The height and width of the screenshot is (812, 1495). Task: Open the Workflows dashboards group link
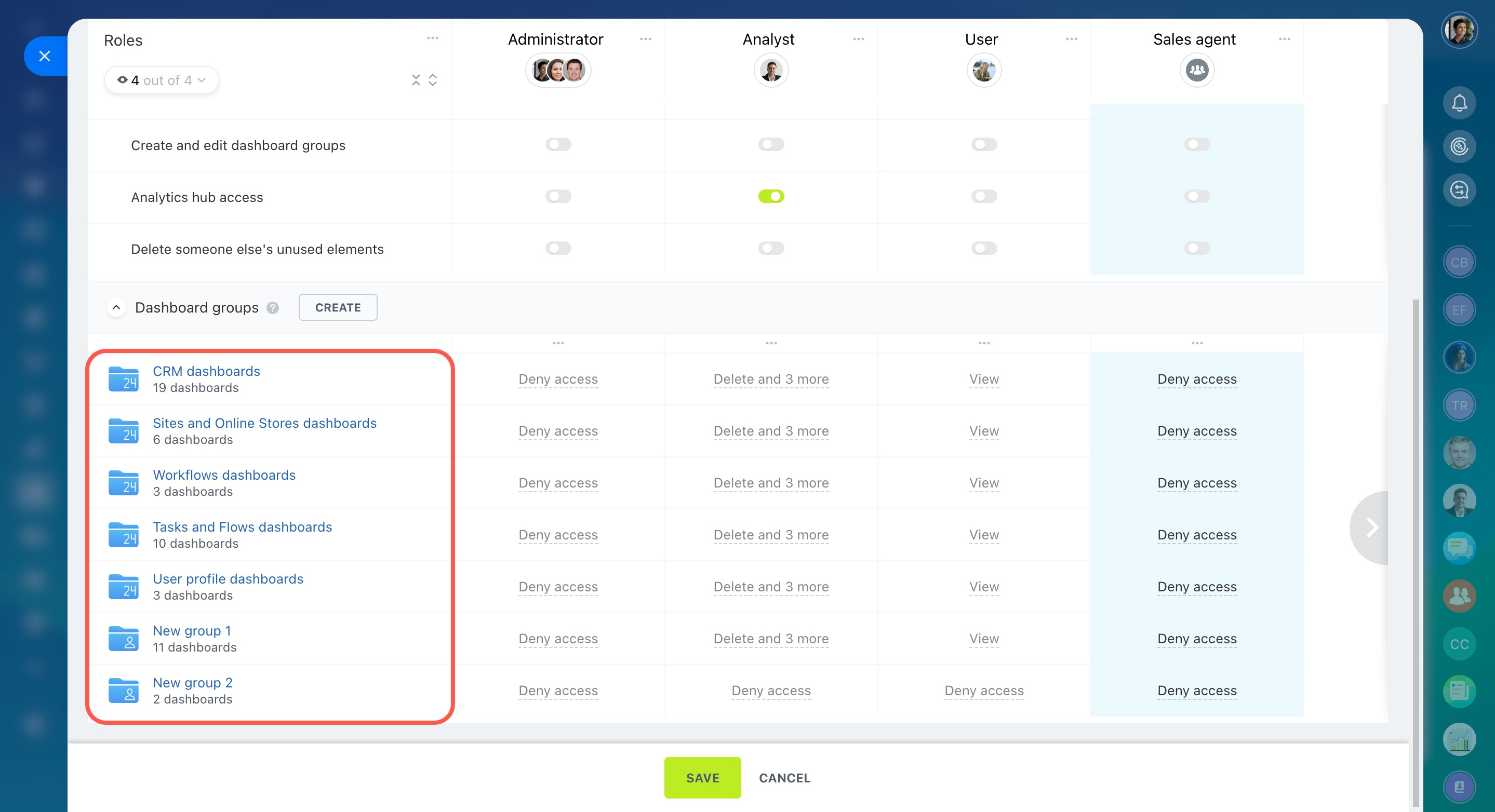coord(224,475)
